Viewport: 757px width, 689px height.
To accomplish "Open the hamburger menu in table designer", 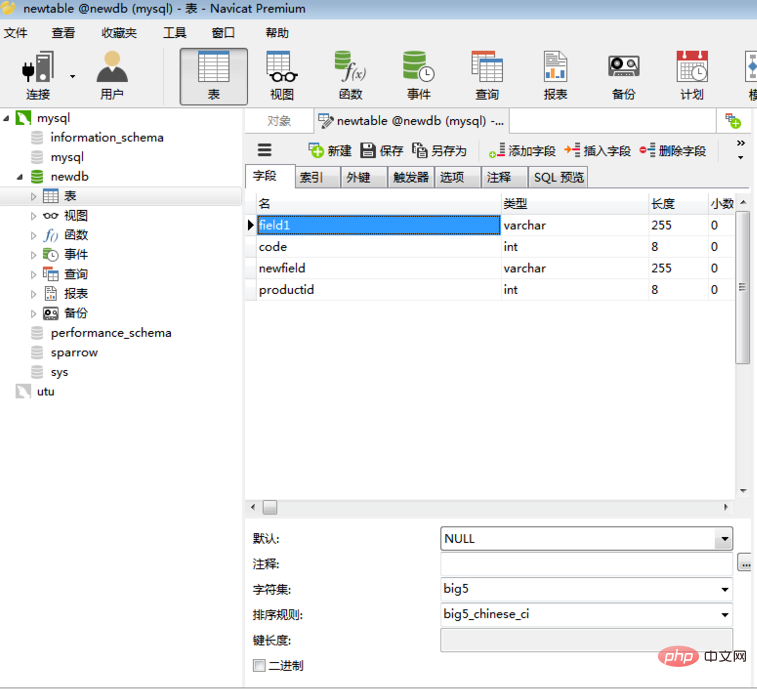I will 264,150.
